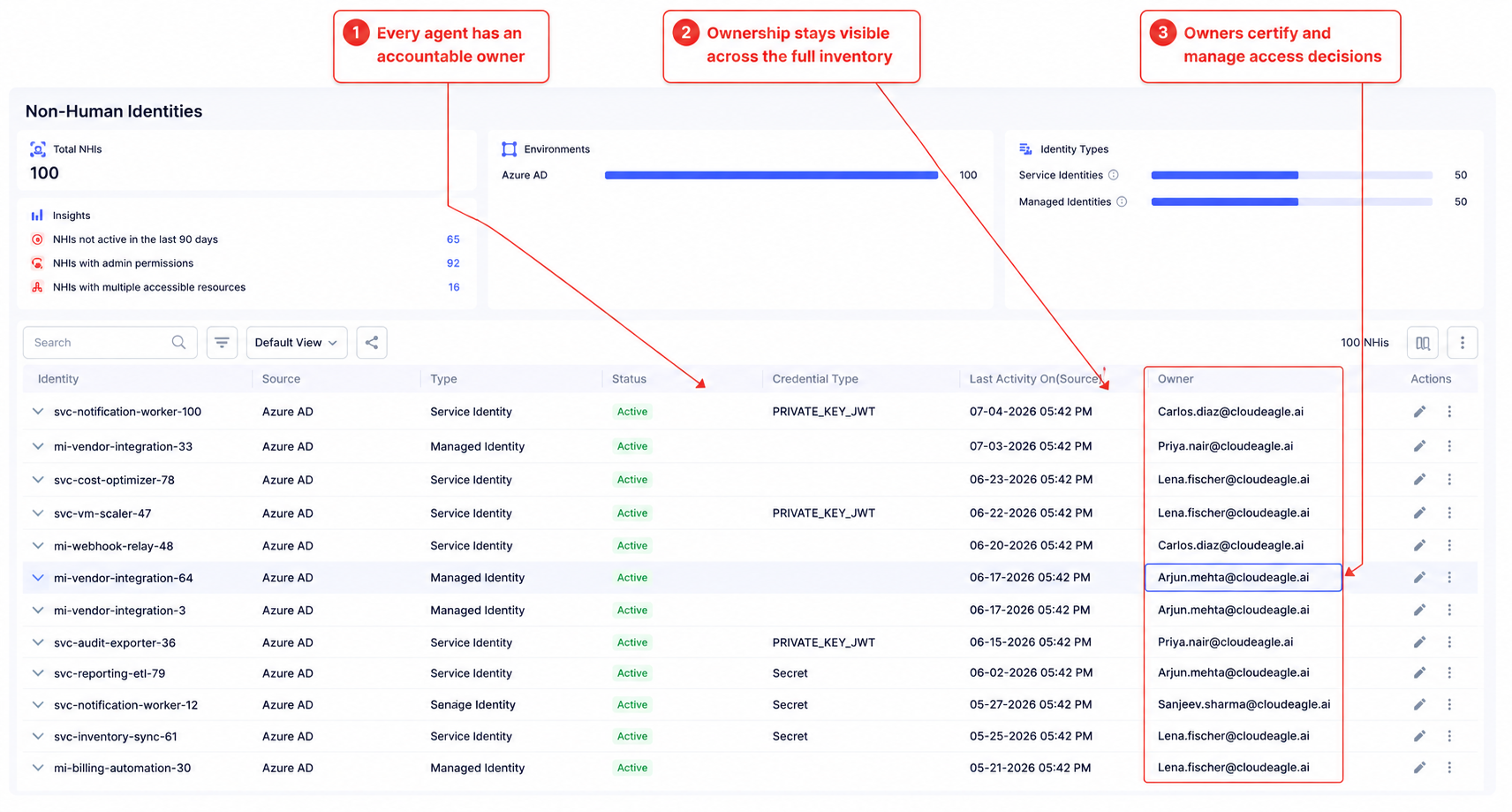Open the filter options icon
Image resolution: width=1512 pixels, height=812 pixels.
click(x=222, y=343)
